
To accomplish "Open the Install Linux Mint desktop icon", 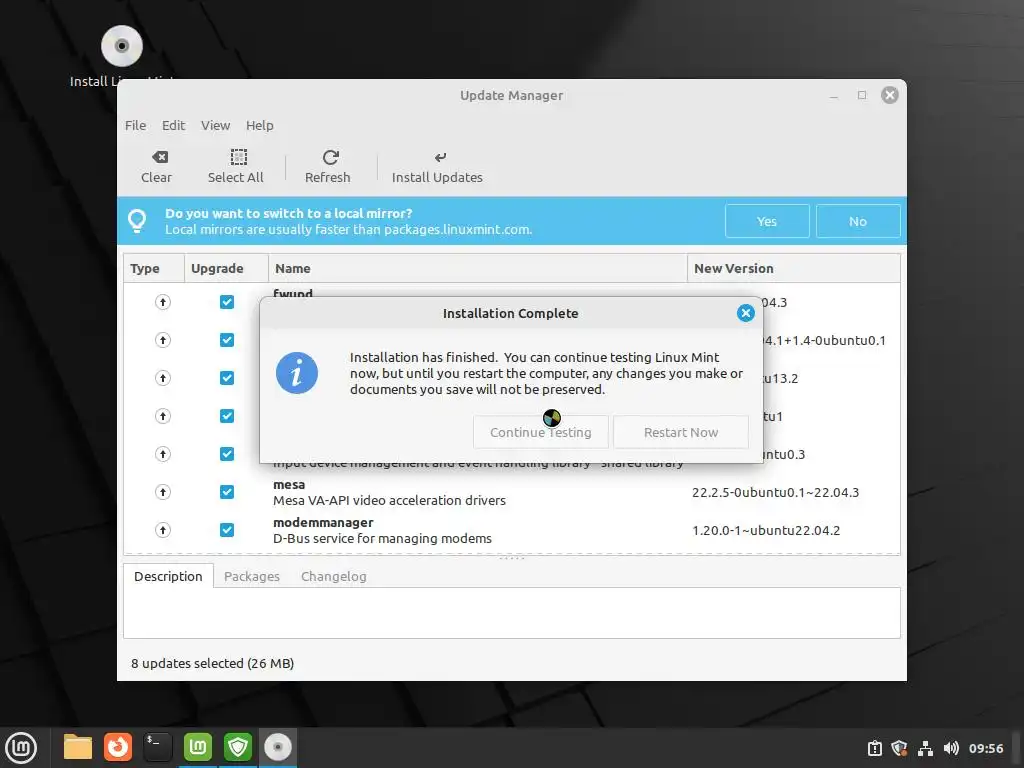I will [122, 46].
